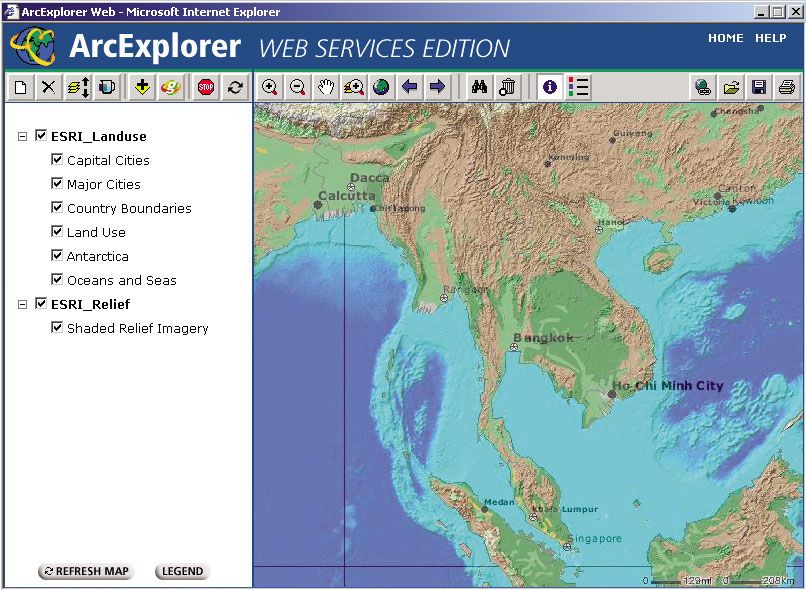Viewport: 806px width, 590px height.
Task: Go to next extent with right arrow
Action: click(437, 87)
